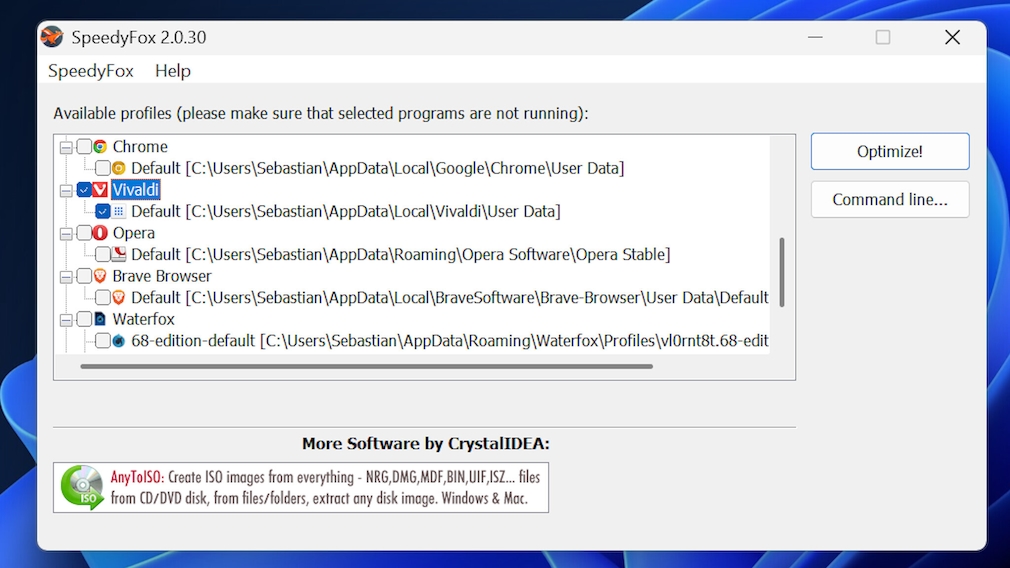This screenshot has height=568, width=1010.
Task: Click the Vivaldi browser icon
Action: pyautogui.click(x=100, y=190)
